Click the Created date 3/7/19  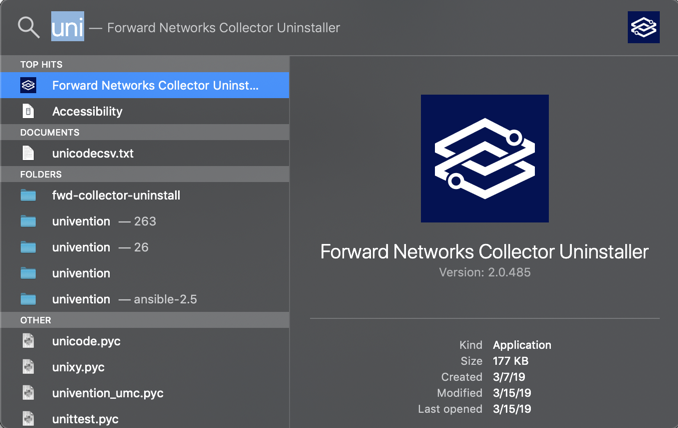click(x=509, y=377)
